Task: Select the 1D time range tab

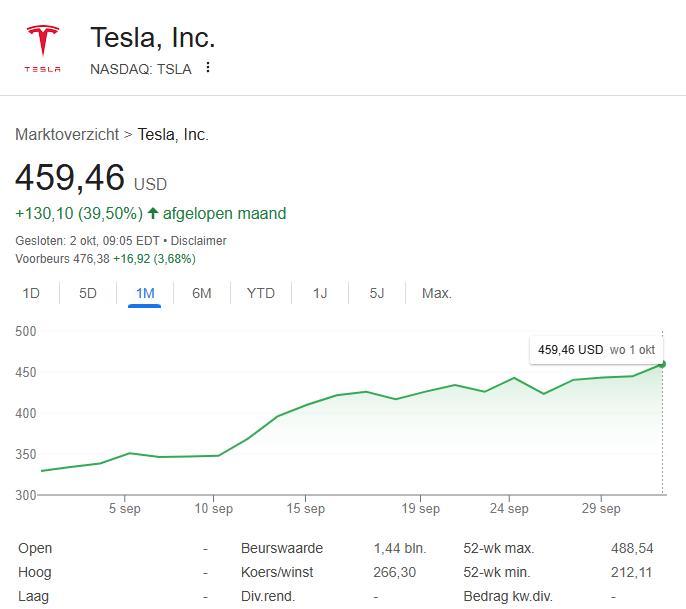Action: [31, 293]
